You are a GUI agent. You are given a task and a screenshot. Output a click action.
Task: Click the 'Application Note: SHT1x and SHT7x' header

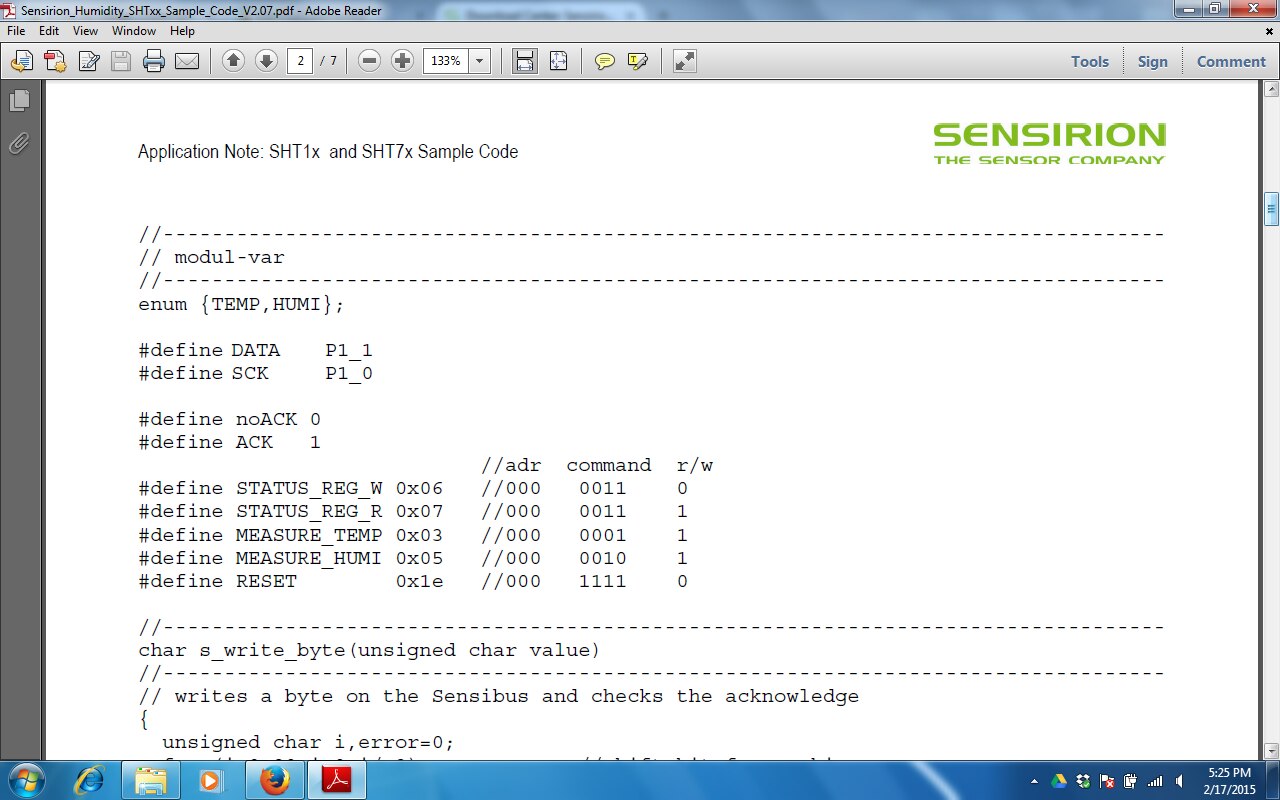point(328,152)
